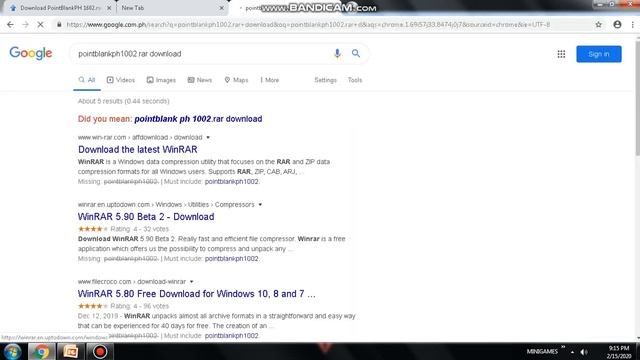This screenshot has height=360, width=640.
Task: Select the All results tab
Action: pyautogui.click(x=87, y=80)
